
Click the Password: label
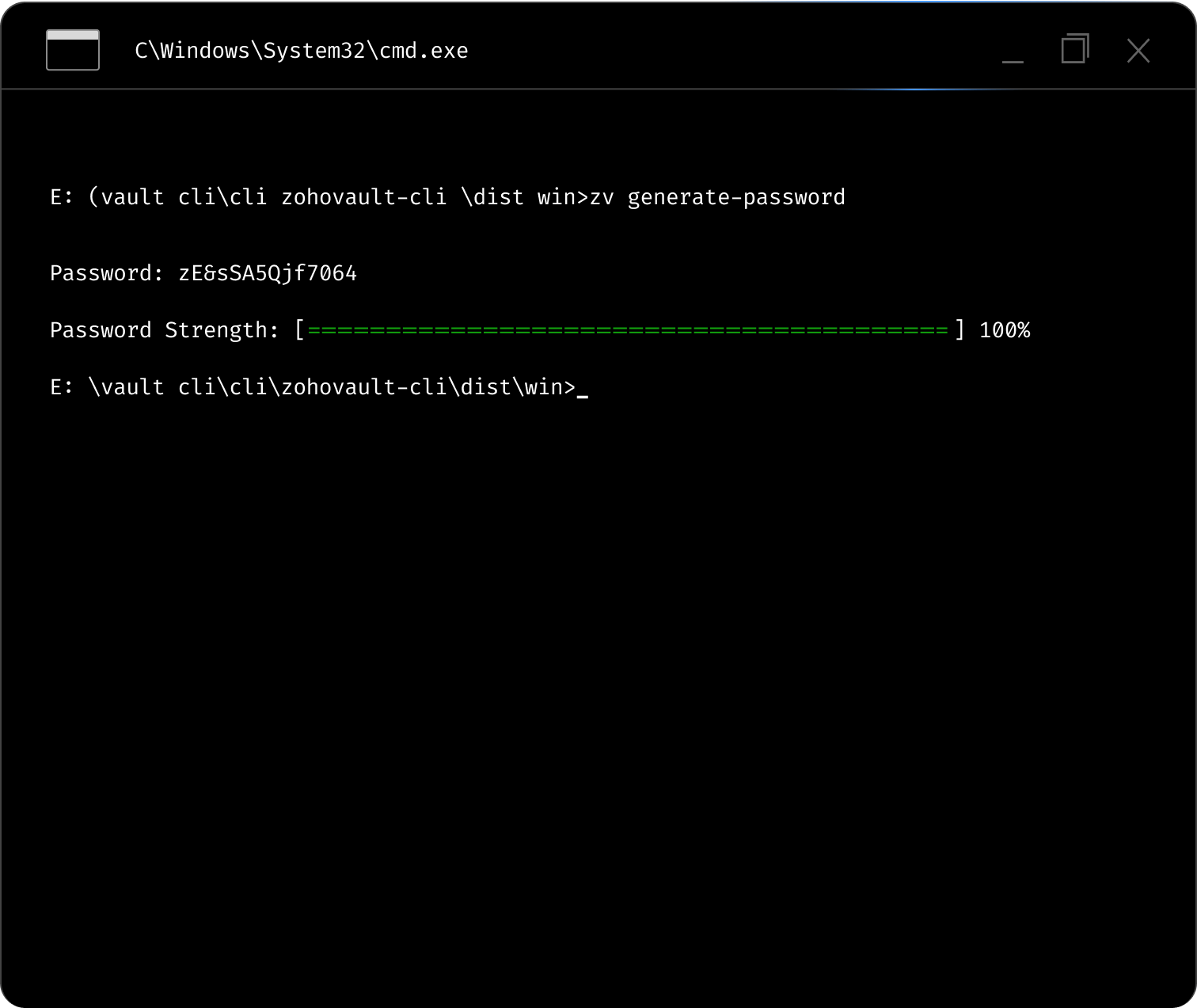107,273
